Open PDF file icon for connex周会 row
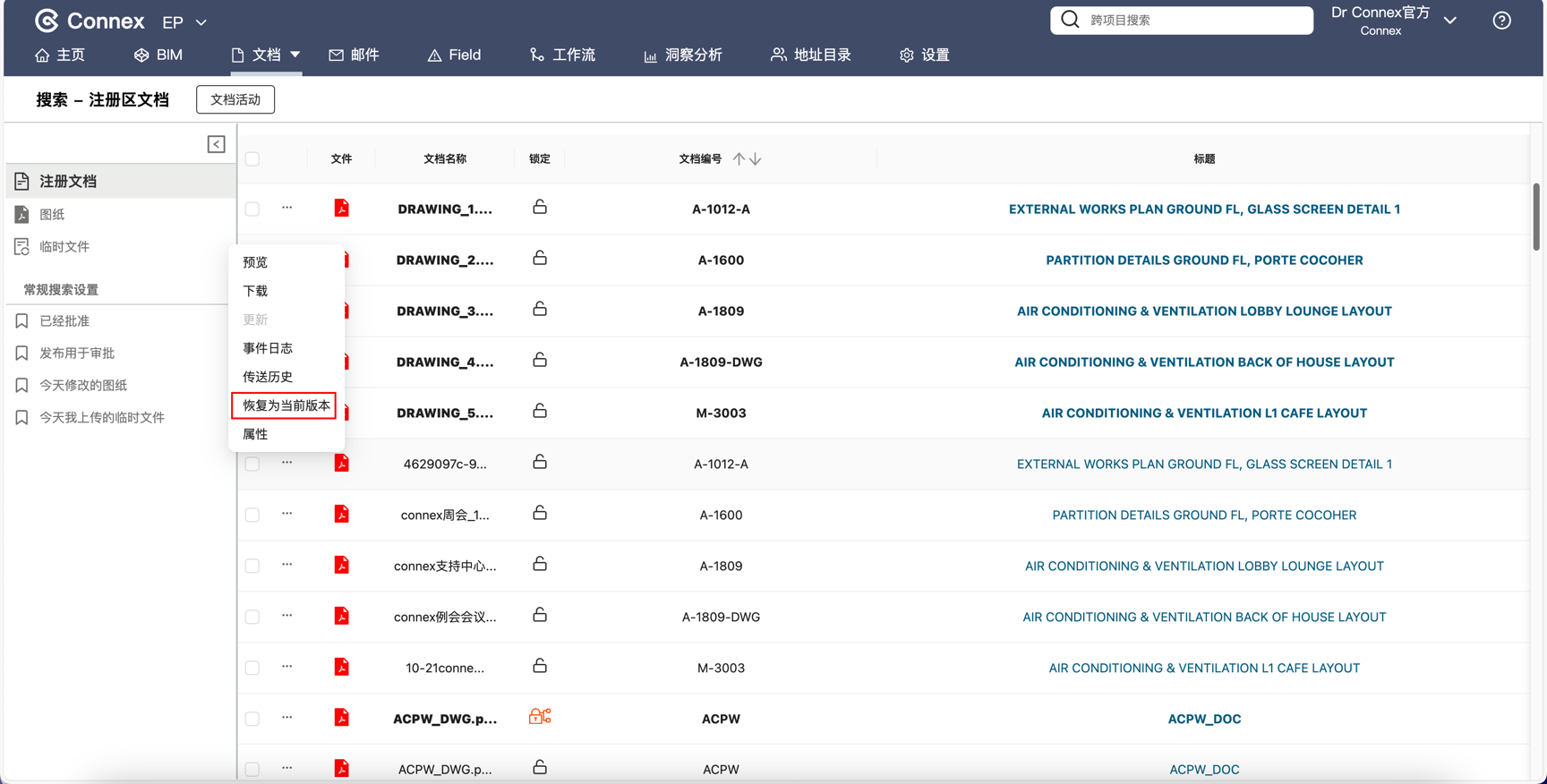This screenshot has height=784, width=1547. pyautogui.click(x=341, y=515)
